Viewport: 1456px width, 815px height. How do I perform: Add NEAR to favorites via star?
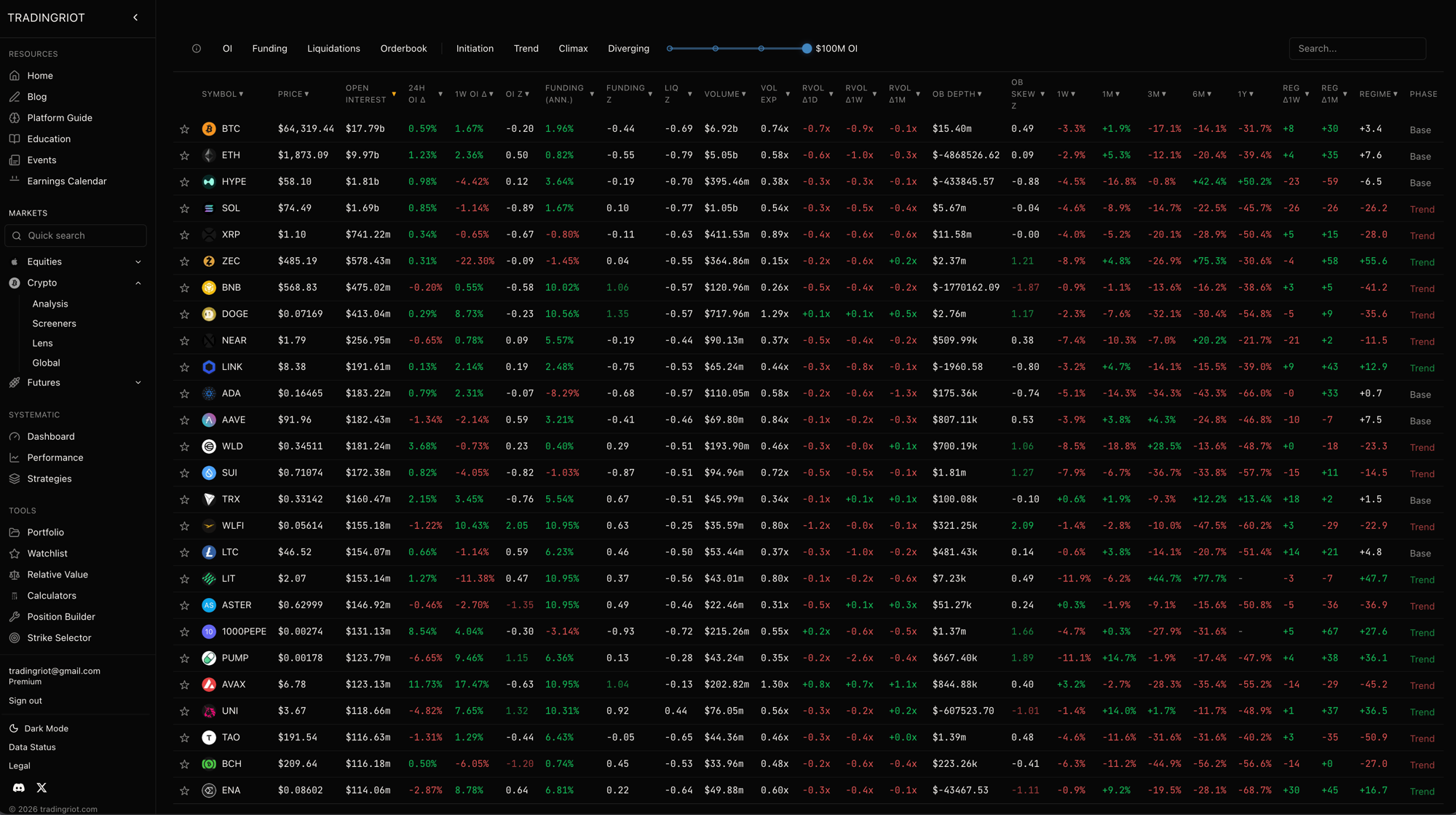pyautogui.click(x=184, y=341)
